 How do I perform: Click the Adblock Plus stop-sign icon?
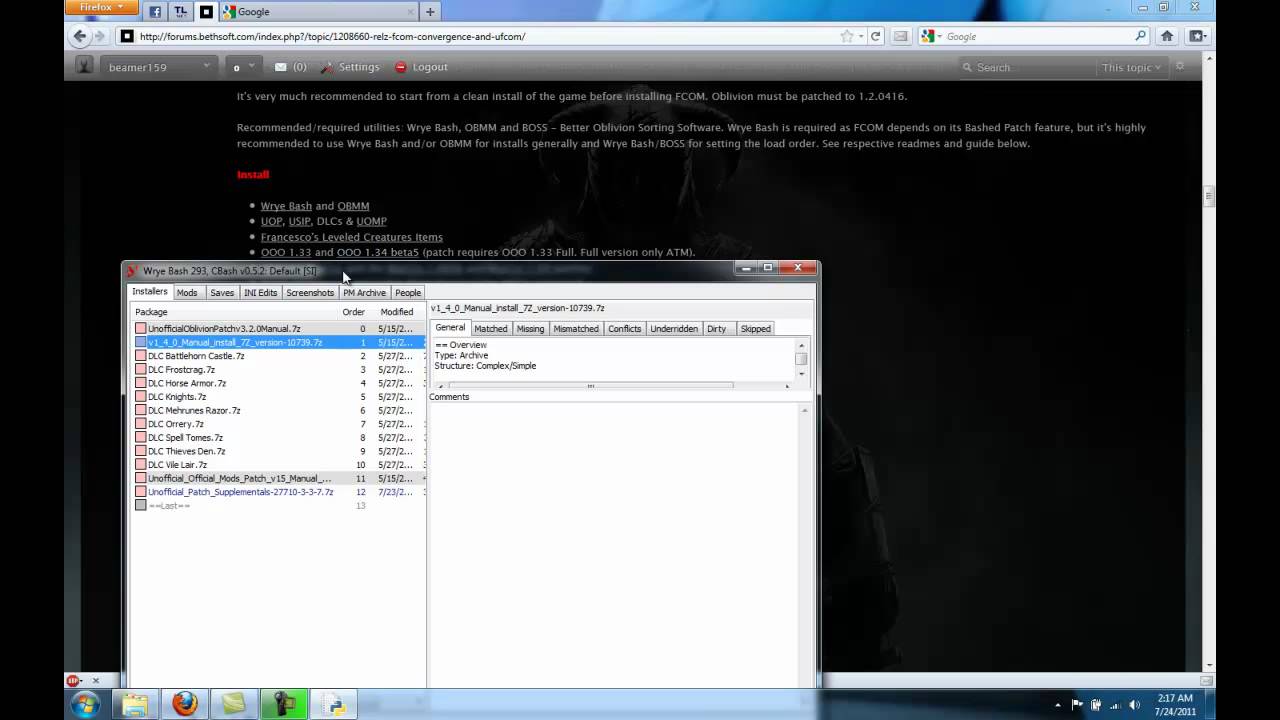tap(73, 680)
